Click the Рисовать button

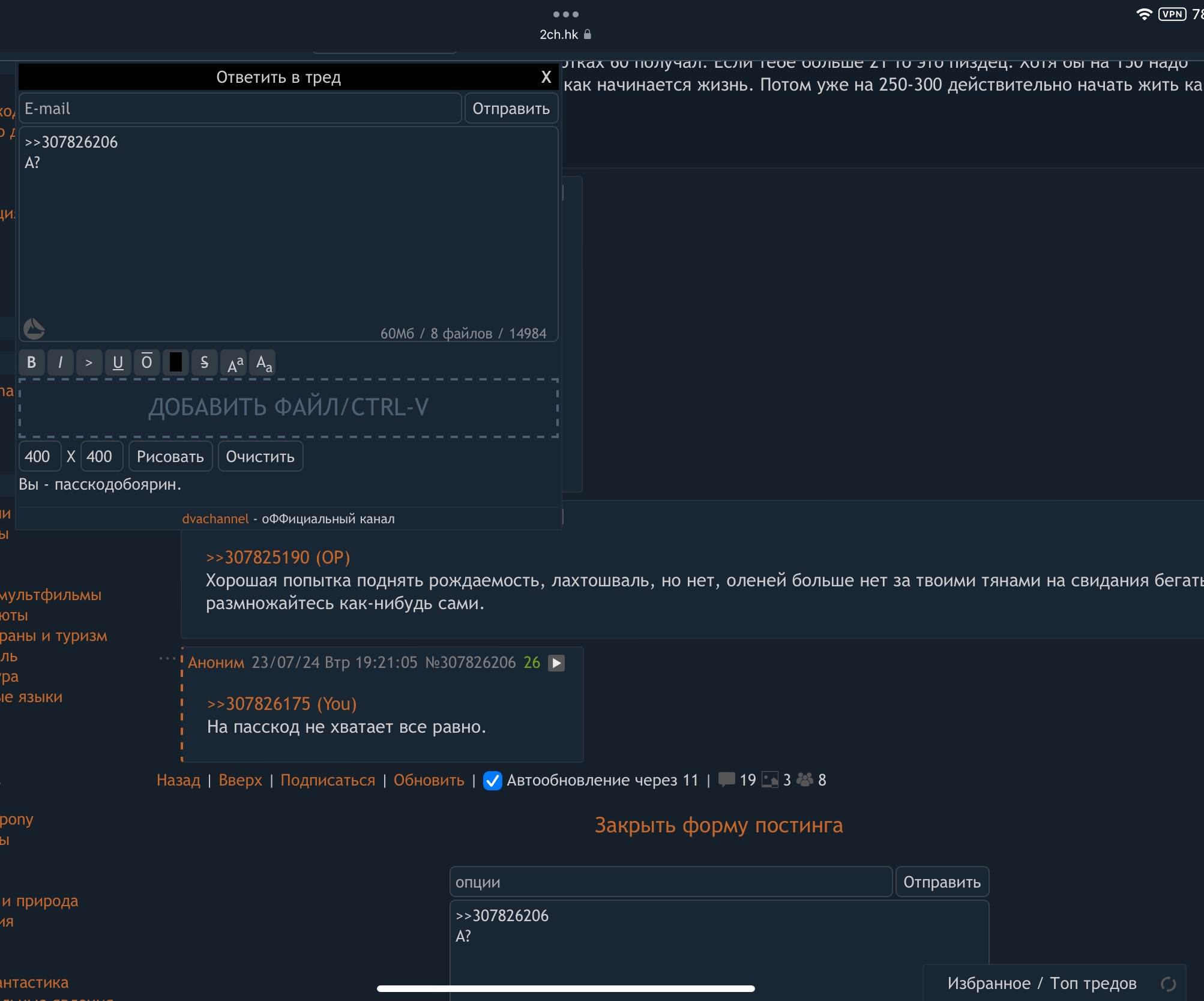coord(170,457)
